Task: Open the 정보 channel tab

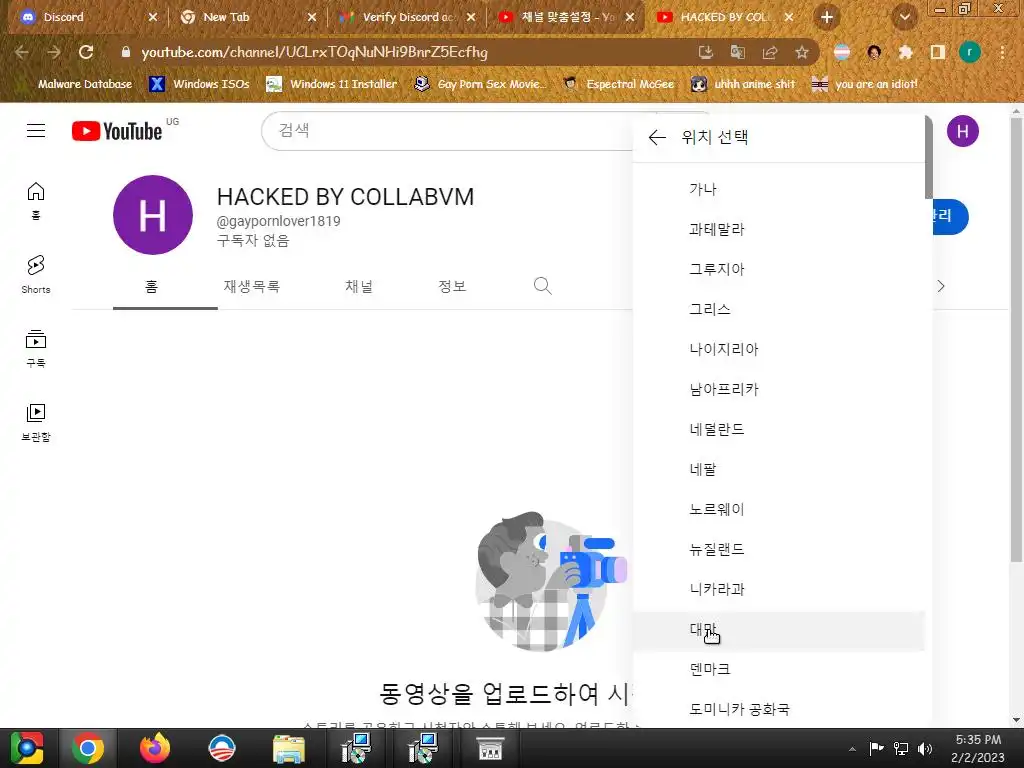Action: (452, 286)
